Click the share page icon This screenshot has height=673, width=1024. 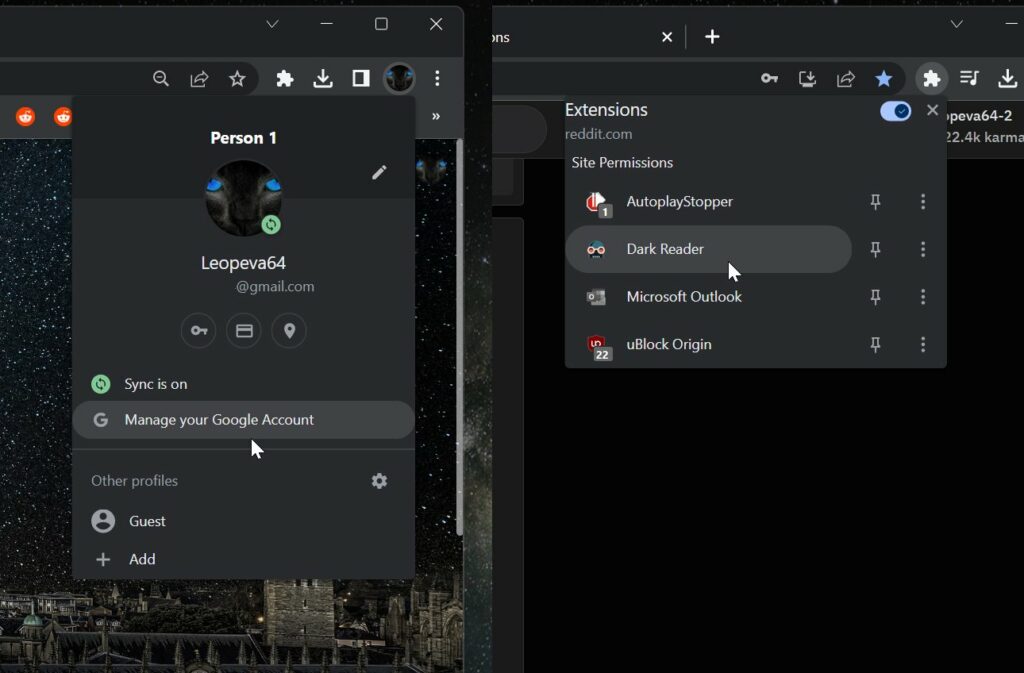(199, 78)
